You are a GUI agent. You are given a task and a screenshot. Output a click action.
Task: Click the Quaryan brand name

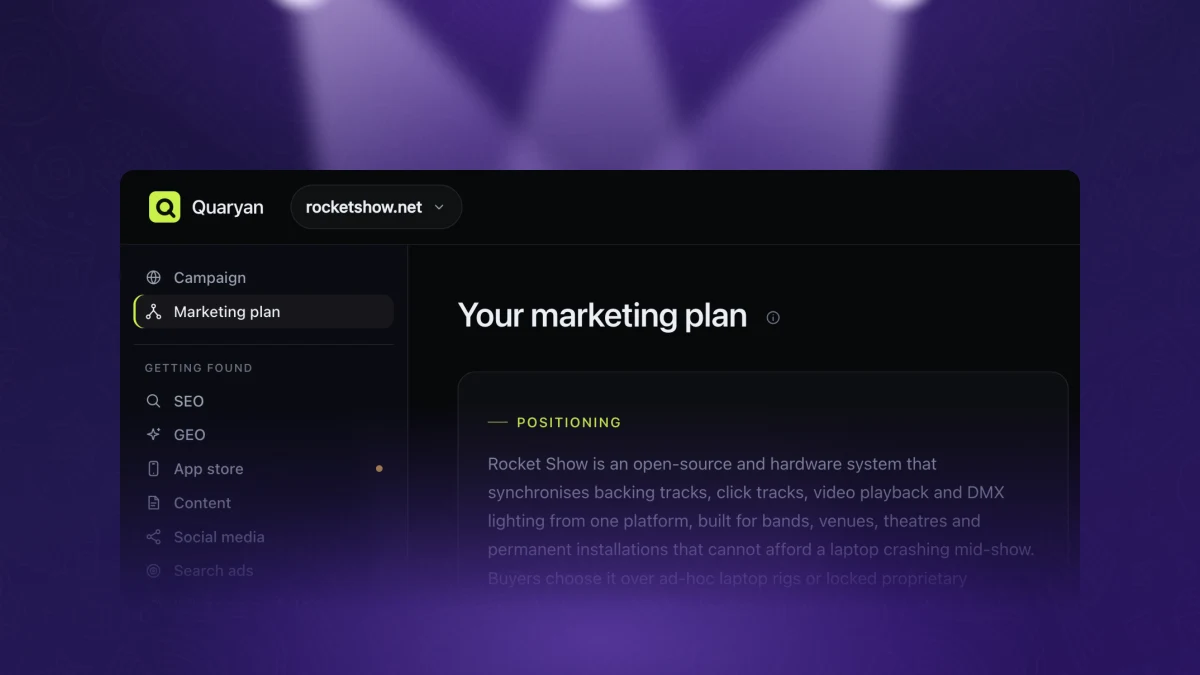[x=228, y=208]
